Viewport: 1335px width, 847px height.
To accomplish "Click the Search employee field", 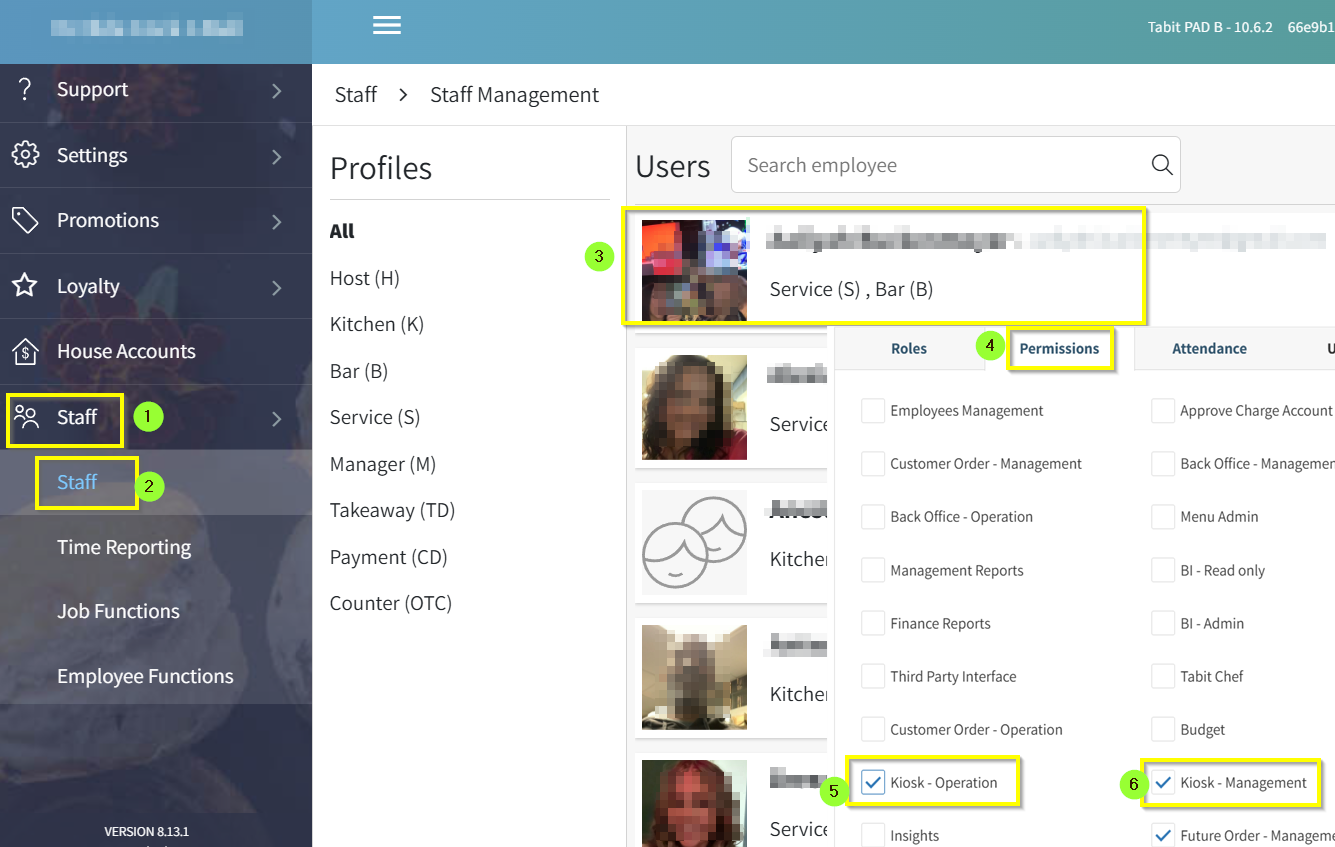I will point(940,165).
